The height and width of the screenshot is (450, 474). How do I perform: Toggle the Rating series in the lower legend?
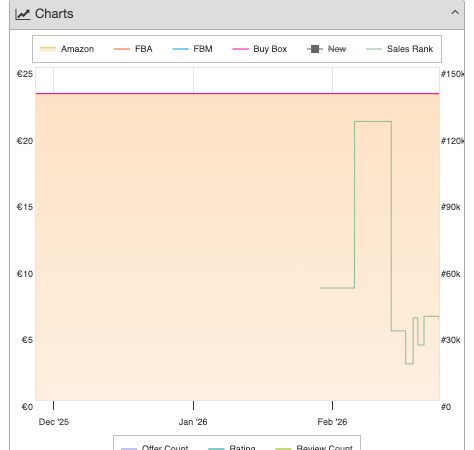click(232, 447)
